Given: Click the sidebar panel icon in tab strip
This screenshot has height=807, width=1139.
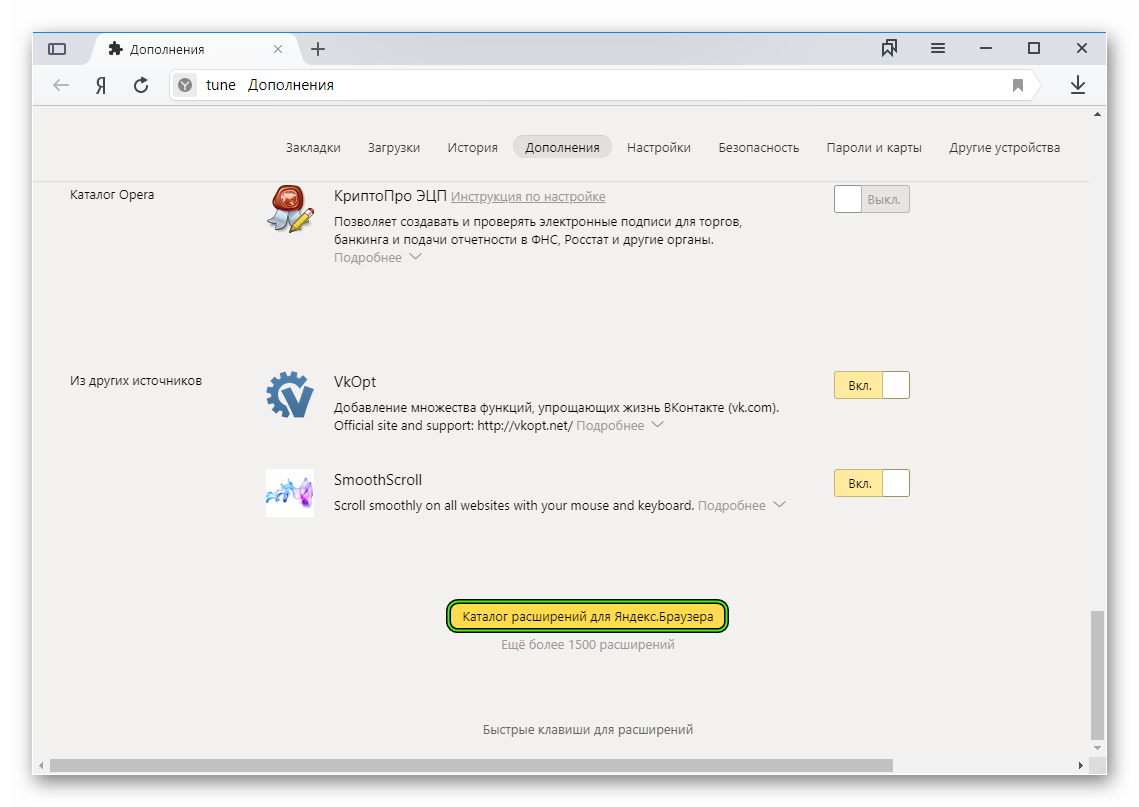Looking at the screenshot, I should pos(57,49).
